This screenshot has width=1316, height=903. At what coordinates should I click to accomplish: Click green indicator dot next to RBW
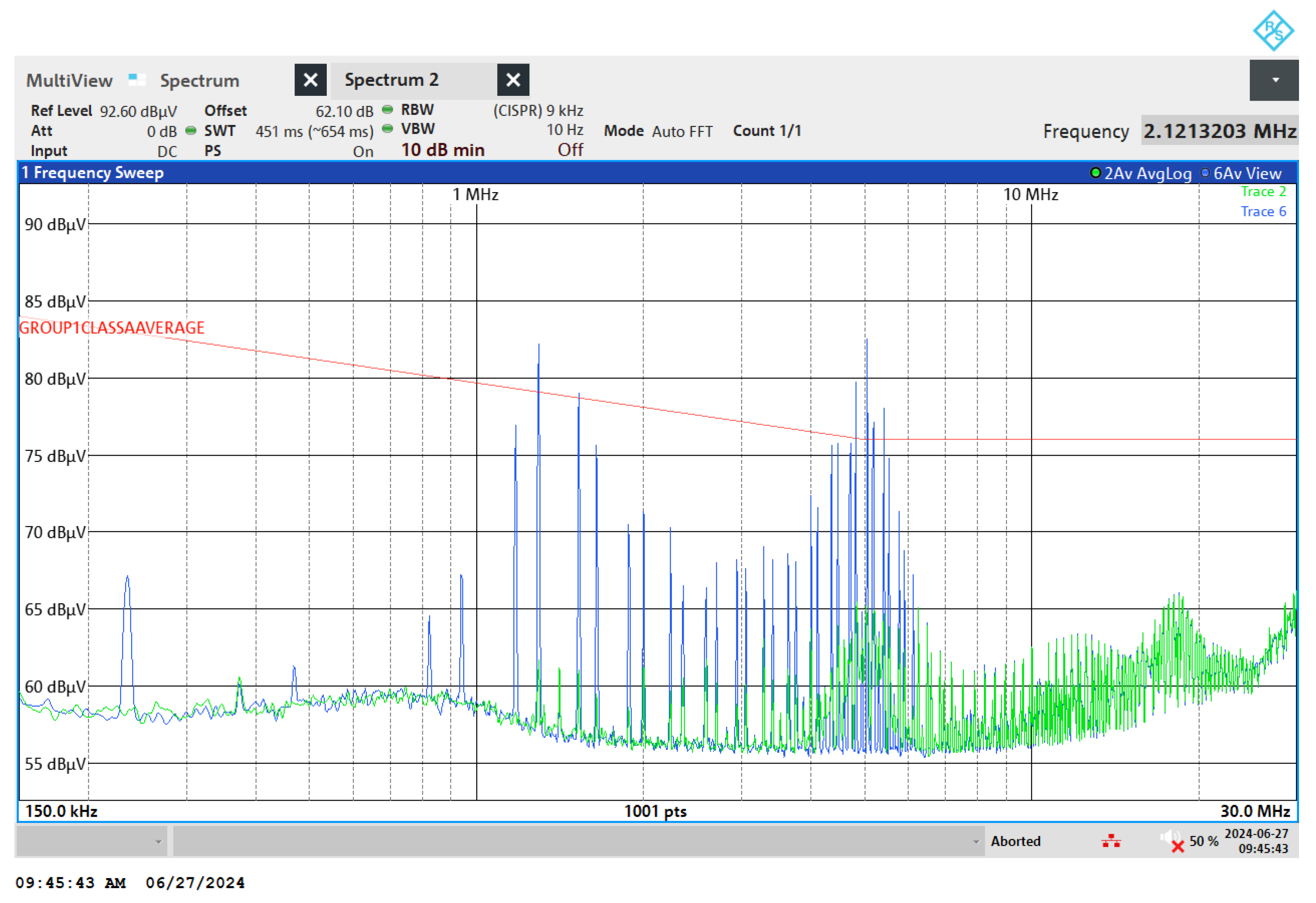tap(387, 110)
